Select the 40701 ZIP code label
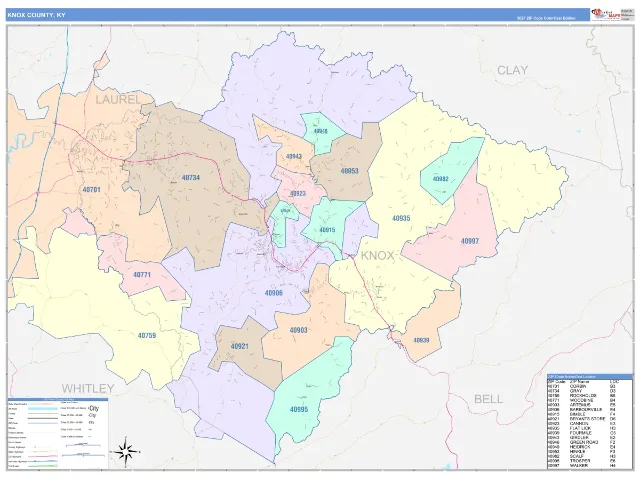Screen dimensions: 640x480 (x=91, y=190)
